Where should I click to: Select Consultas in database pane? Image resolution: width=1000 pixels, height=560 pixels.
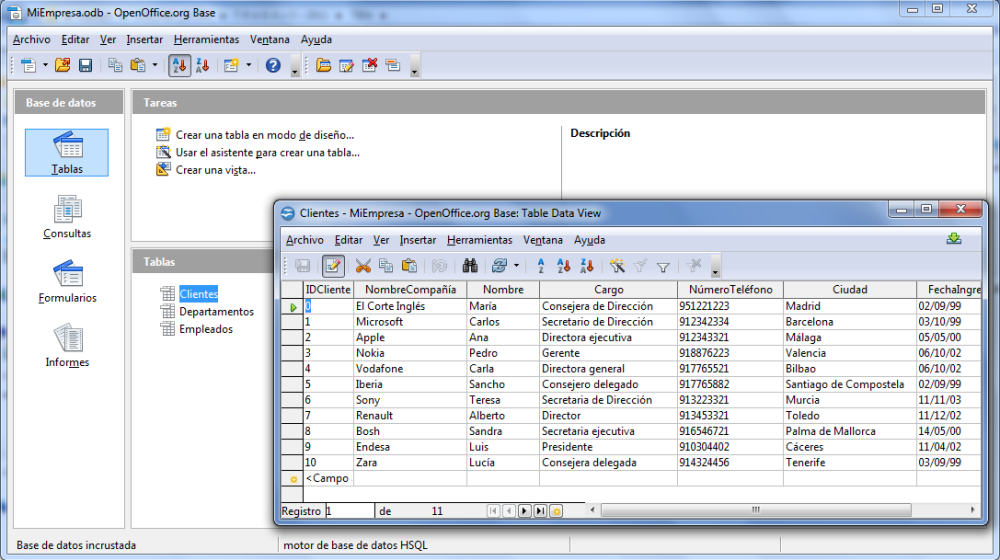coord(67,217)
